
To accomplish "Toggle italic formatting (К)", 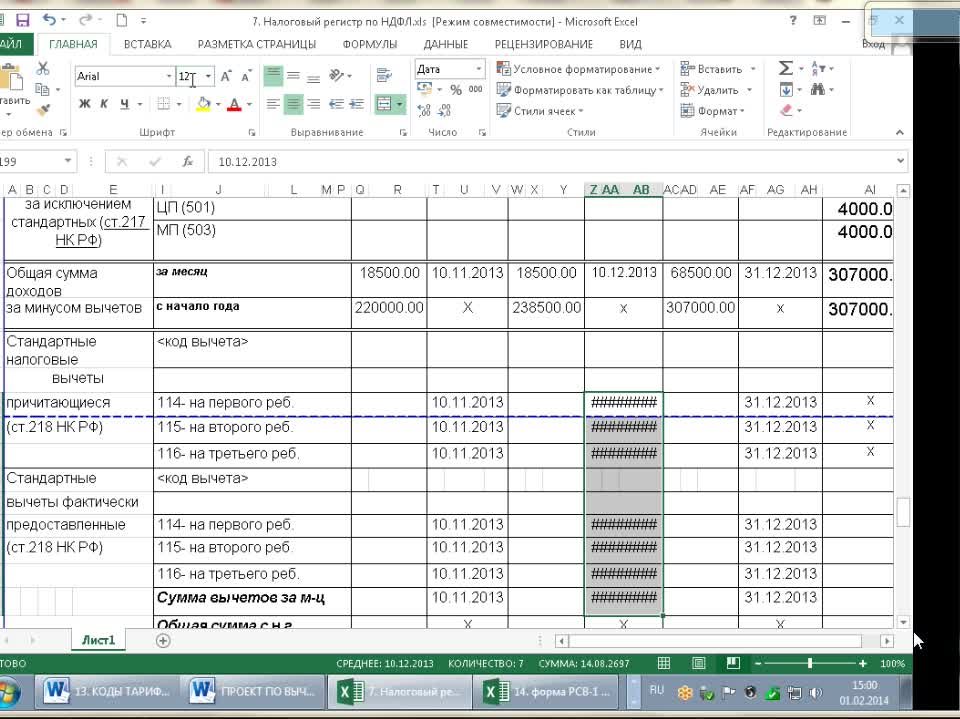I will [105, 104].
